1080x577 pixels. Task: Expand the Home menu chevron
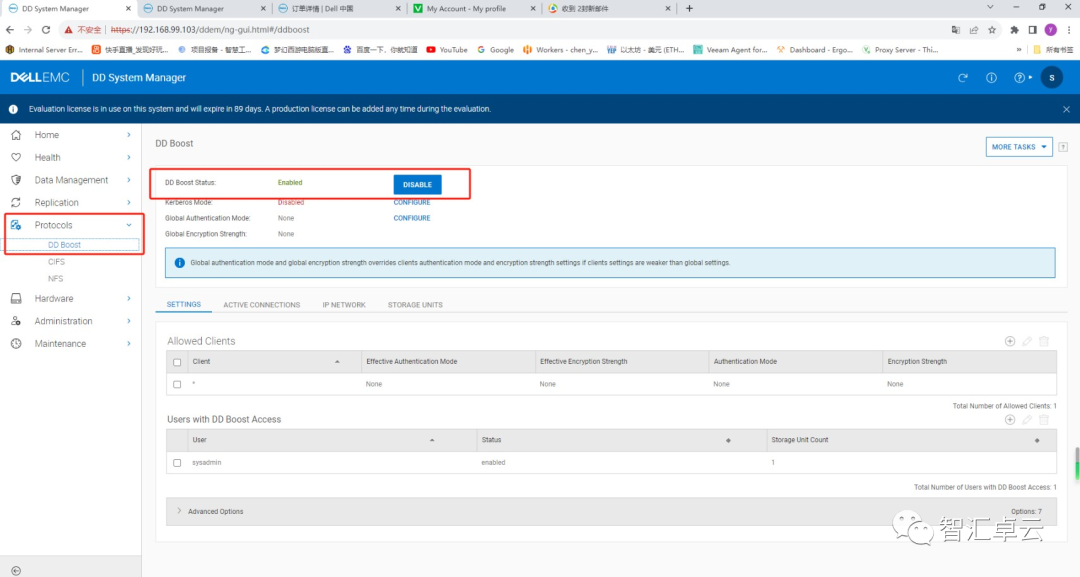click(x=129, y=135)
